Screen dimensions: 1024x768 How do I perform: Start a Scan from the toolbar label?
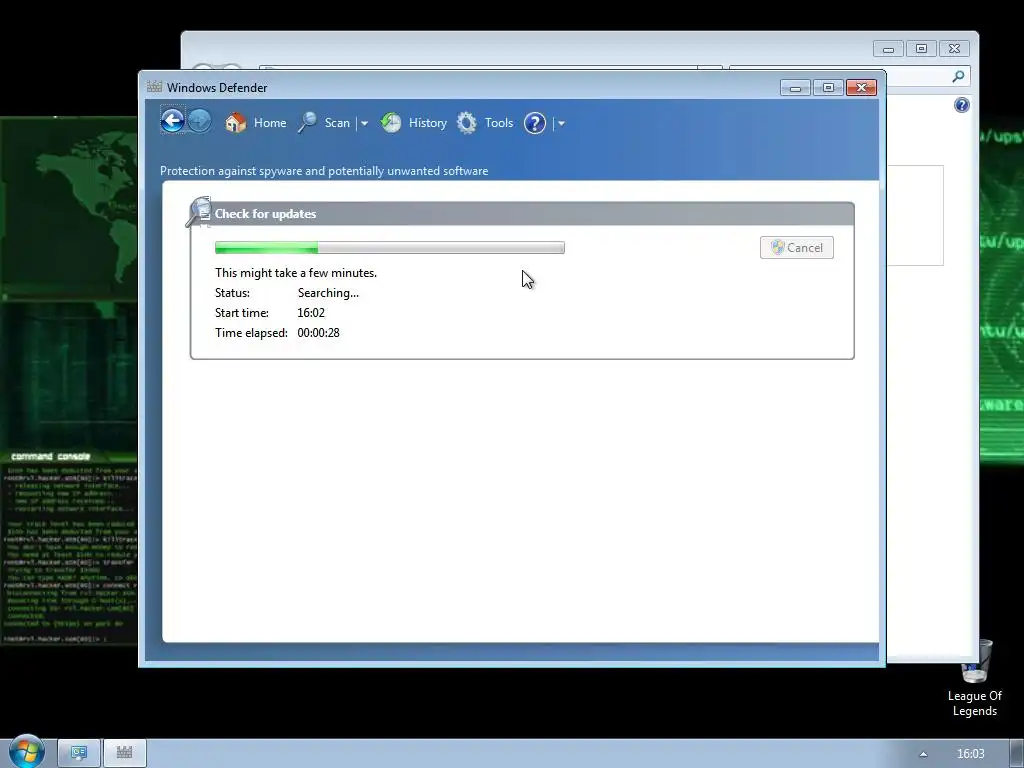(x=337, y=123)
